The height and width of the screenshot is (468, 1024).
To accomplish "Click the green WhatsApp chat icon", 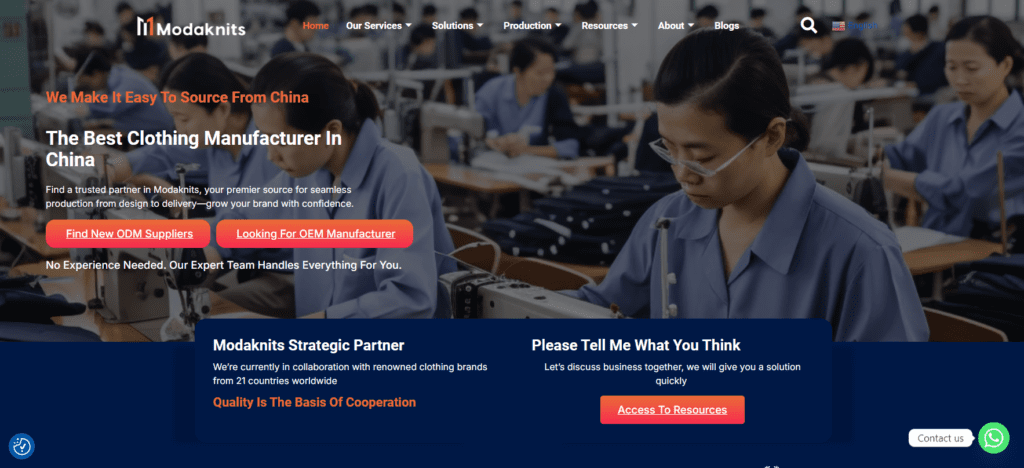I will [993, 438].
